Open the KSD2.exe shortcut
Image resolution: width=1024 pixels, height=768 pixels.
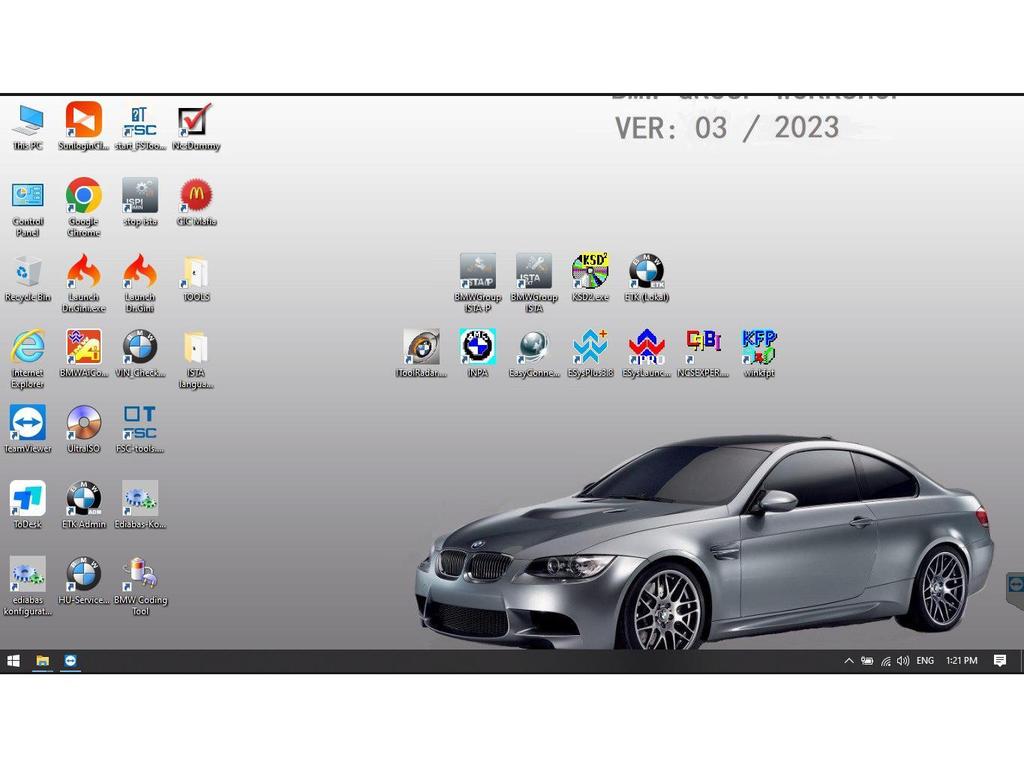(590, 272)
